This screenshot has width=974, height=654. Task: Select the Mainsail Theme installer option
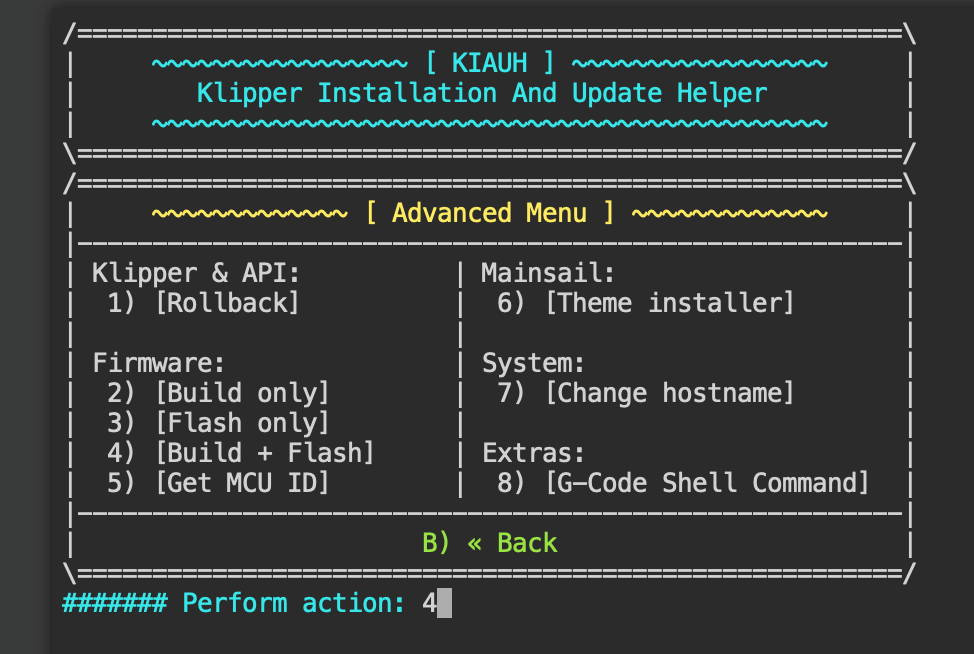click(x=645, y=303)
